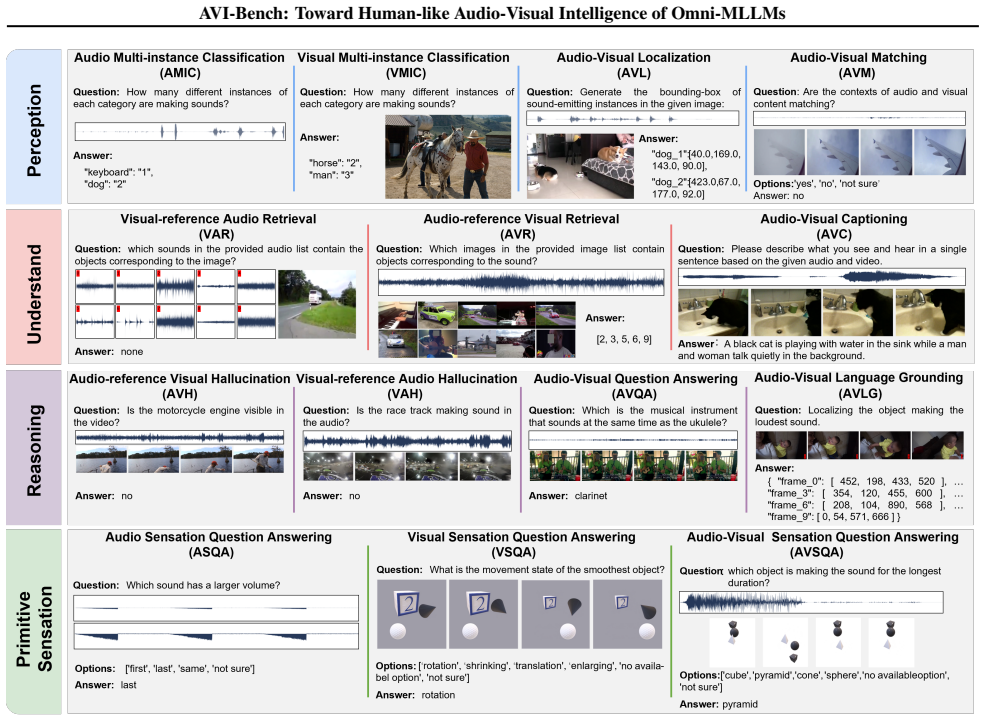Click the Audio-Visual Sensation Question Answering (AVSQA) heading
Image resolution: width=985 pixels, height=721 pixels.
[x=823, y=545]
